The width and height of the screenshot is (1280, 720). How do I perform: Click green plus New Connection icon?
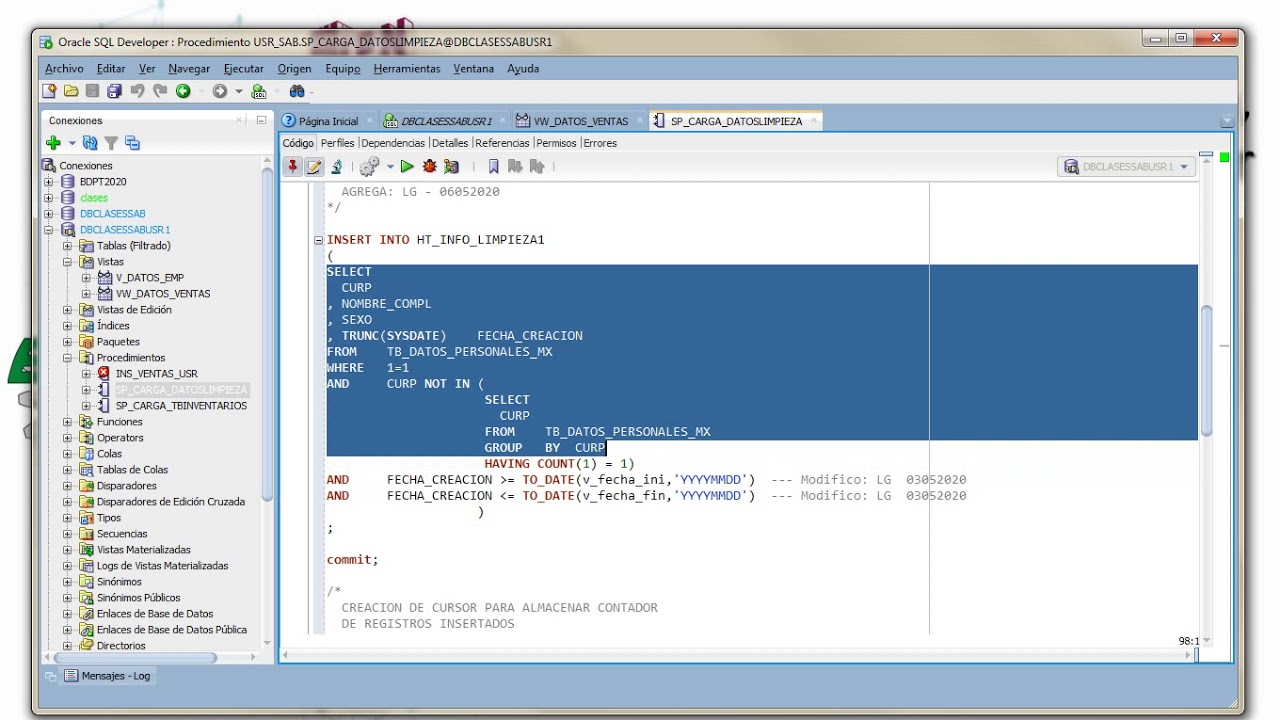click(54, 143)
